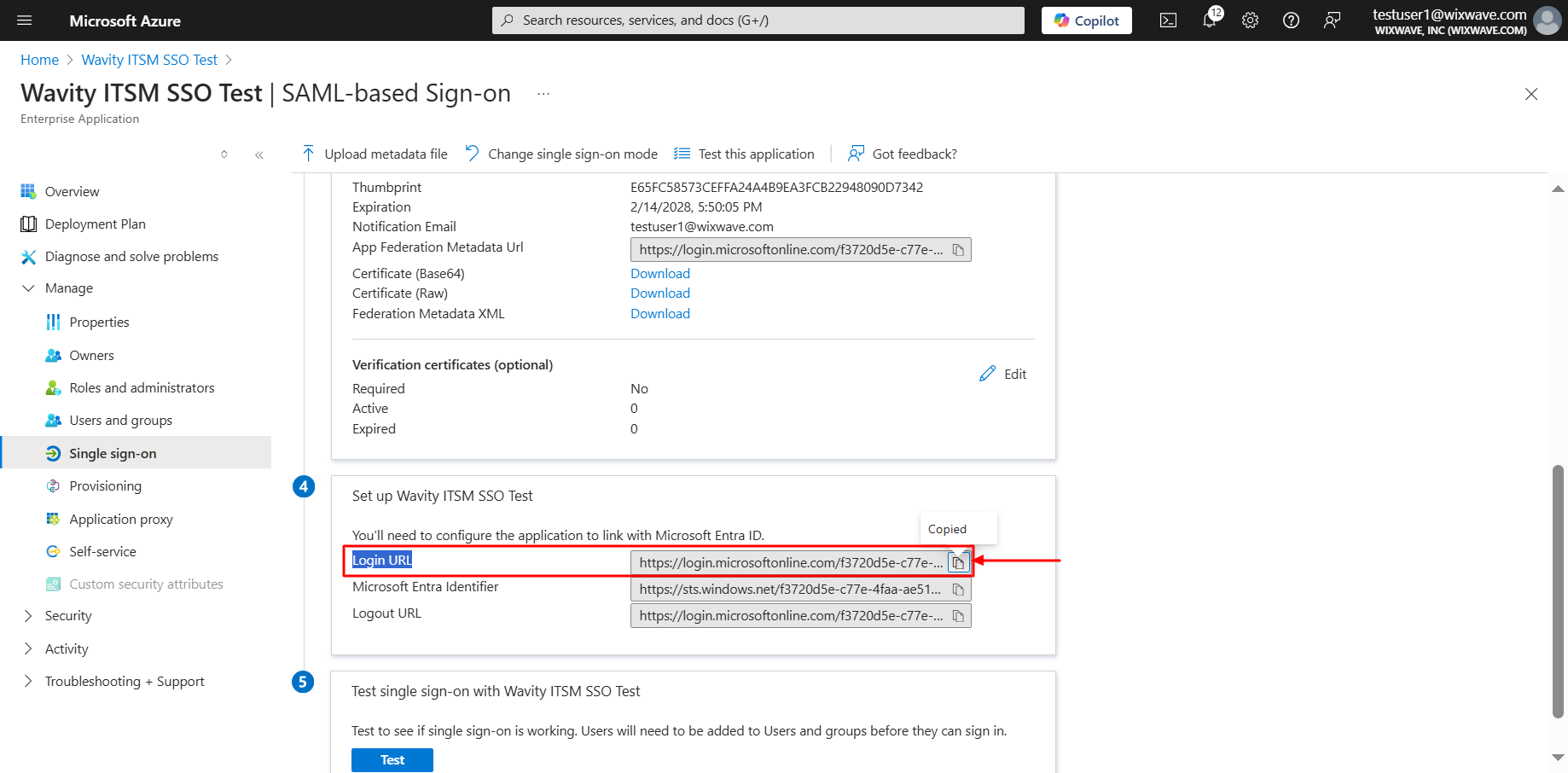Open feedback icon in top bar

click(1332, 20)
